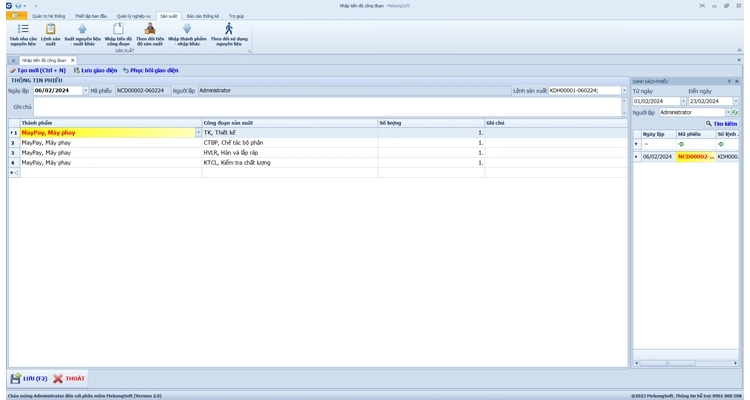Screen dimensions: 750x400
Task: Click the LƯU (F2) save button
Action: (x=29, y=378)
